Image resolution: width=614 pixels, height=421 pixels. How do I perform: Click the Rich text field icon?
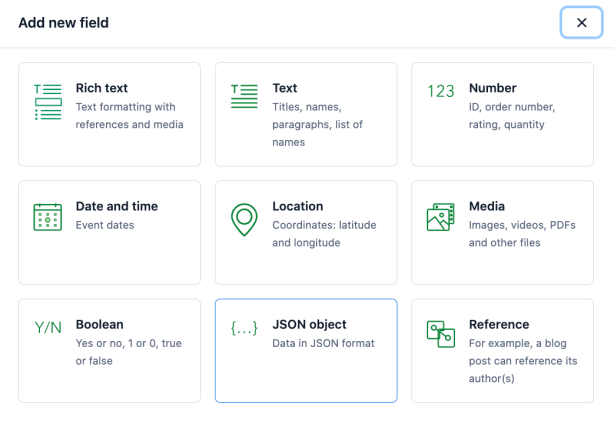coord(48,102)
